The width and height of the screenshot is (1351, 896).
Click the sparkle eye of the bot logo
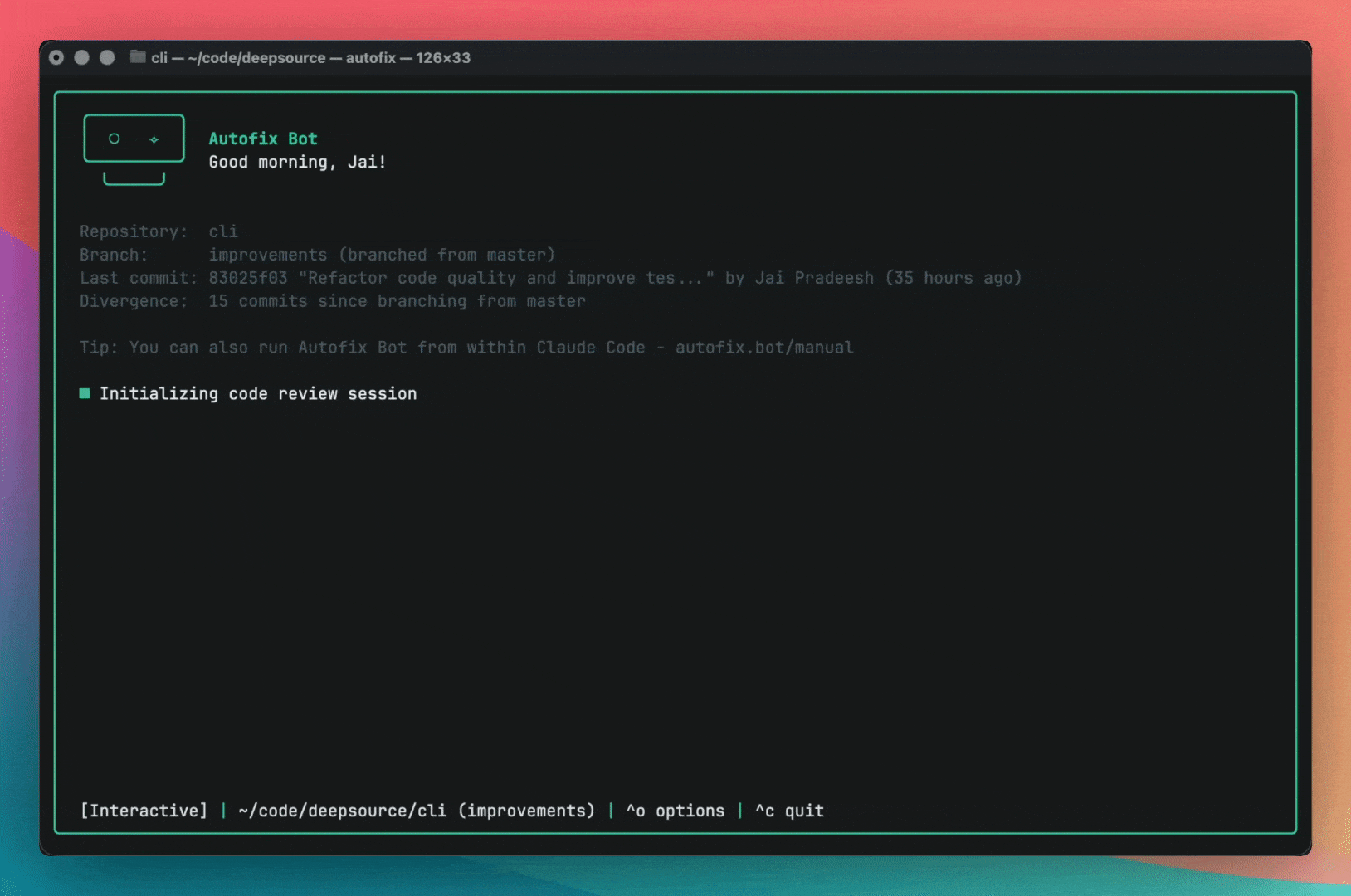click(x=154, y=139)
